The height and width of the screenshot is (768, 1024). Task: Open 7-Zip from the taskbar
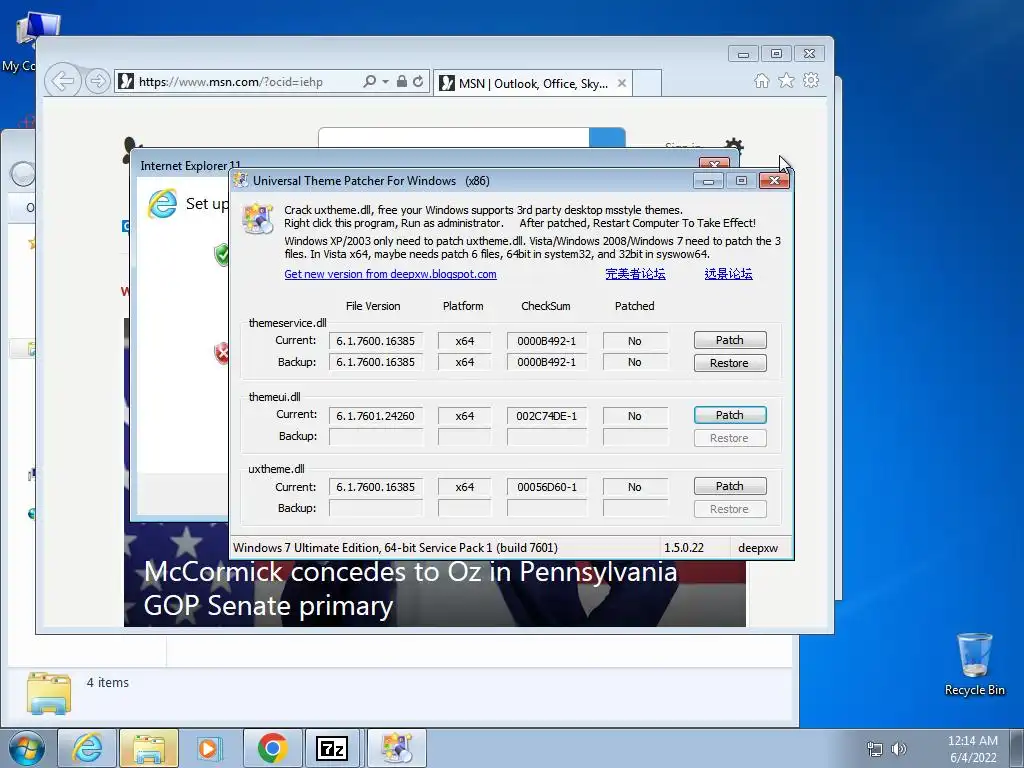click(332, 748)
